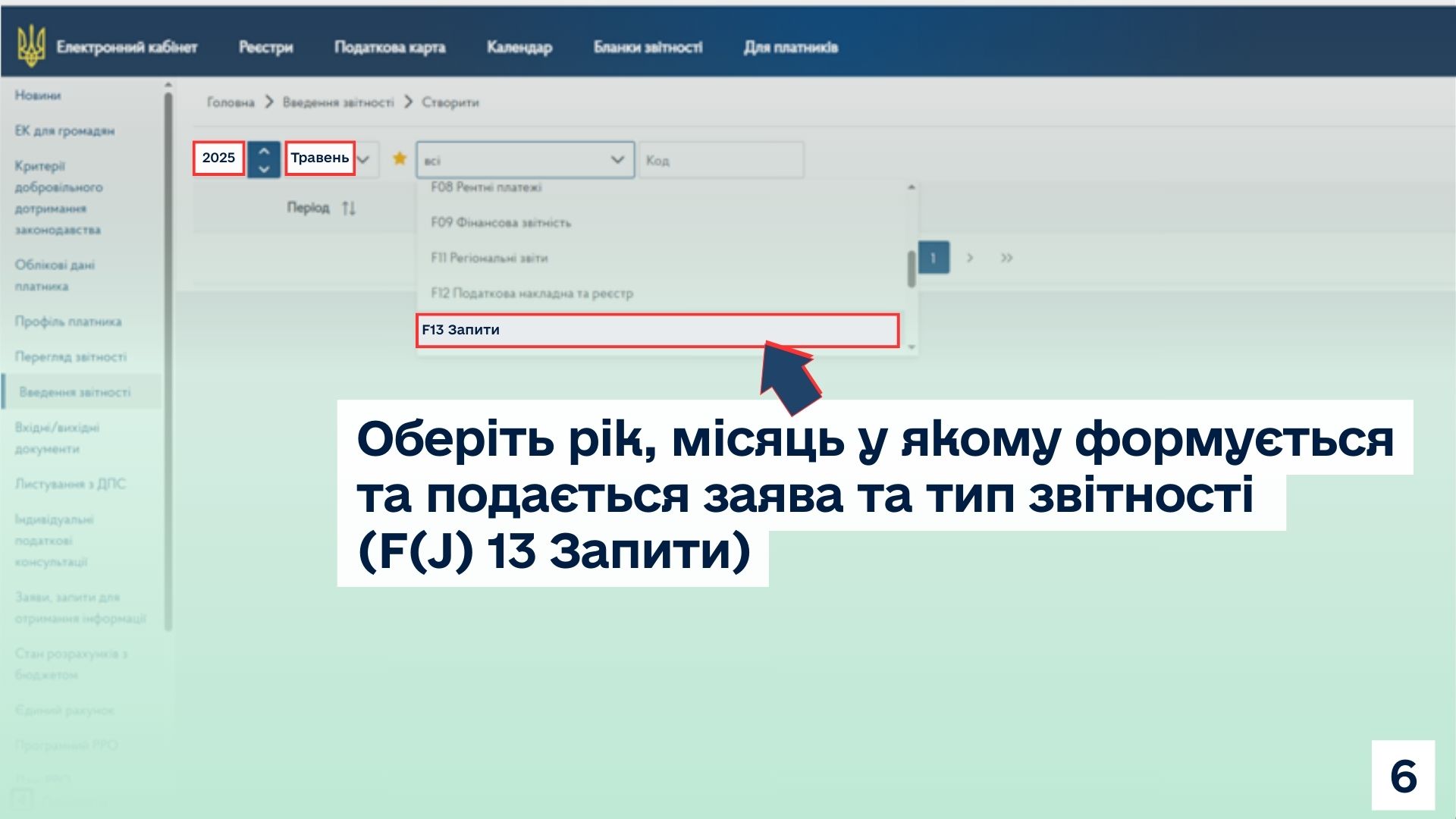This screenshot has width=1456, height=819.
Task: Click page 1 pagination button
Action: (934, 258)
